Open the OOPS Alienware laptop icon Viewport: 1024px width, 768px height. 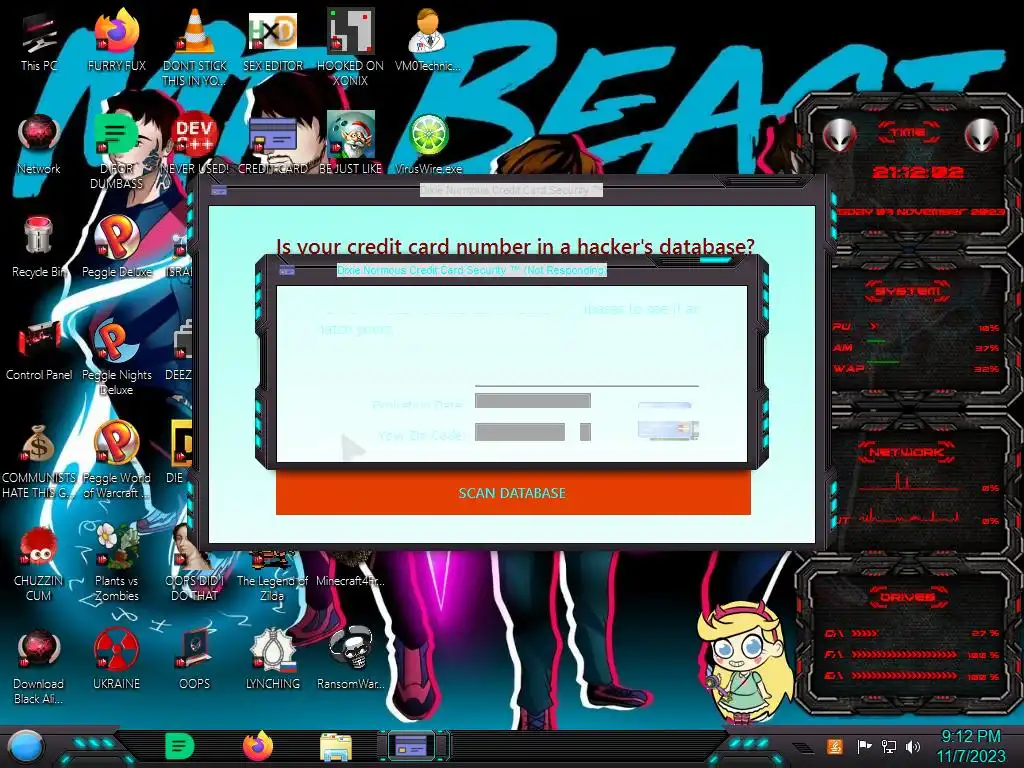(194, 660)
